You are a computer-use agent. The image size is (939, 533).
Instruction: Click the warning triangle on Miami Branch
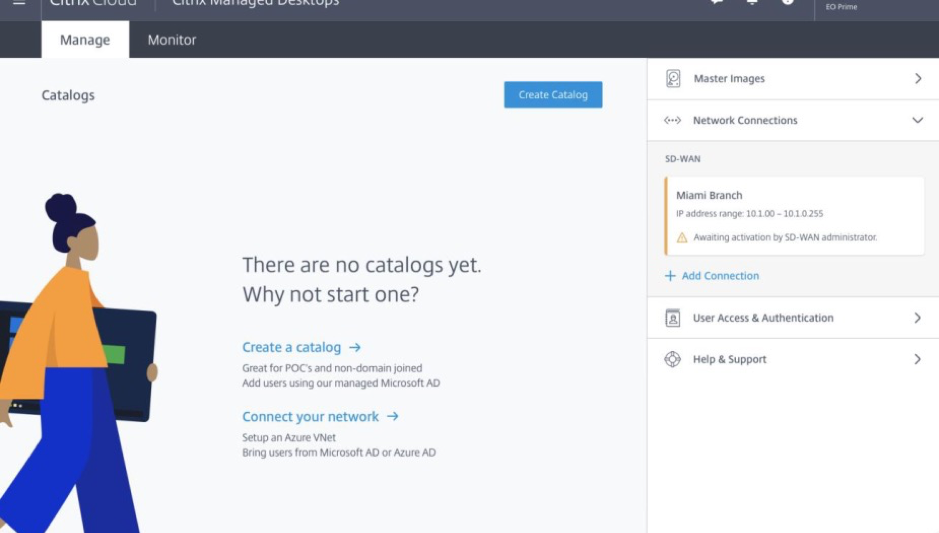click(681, 238)
